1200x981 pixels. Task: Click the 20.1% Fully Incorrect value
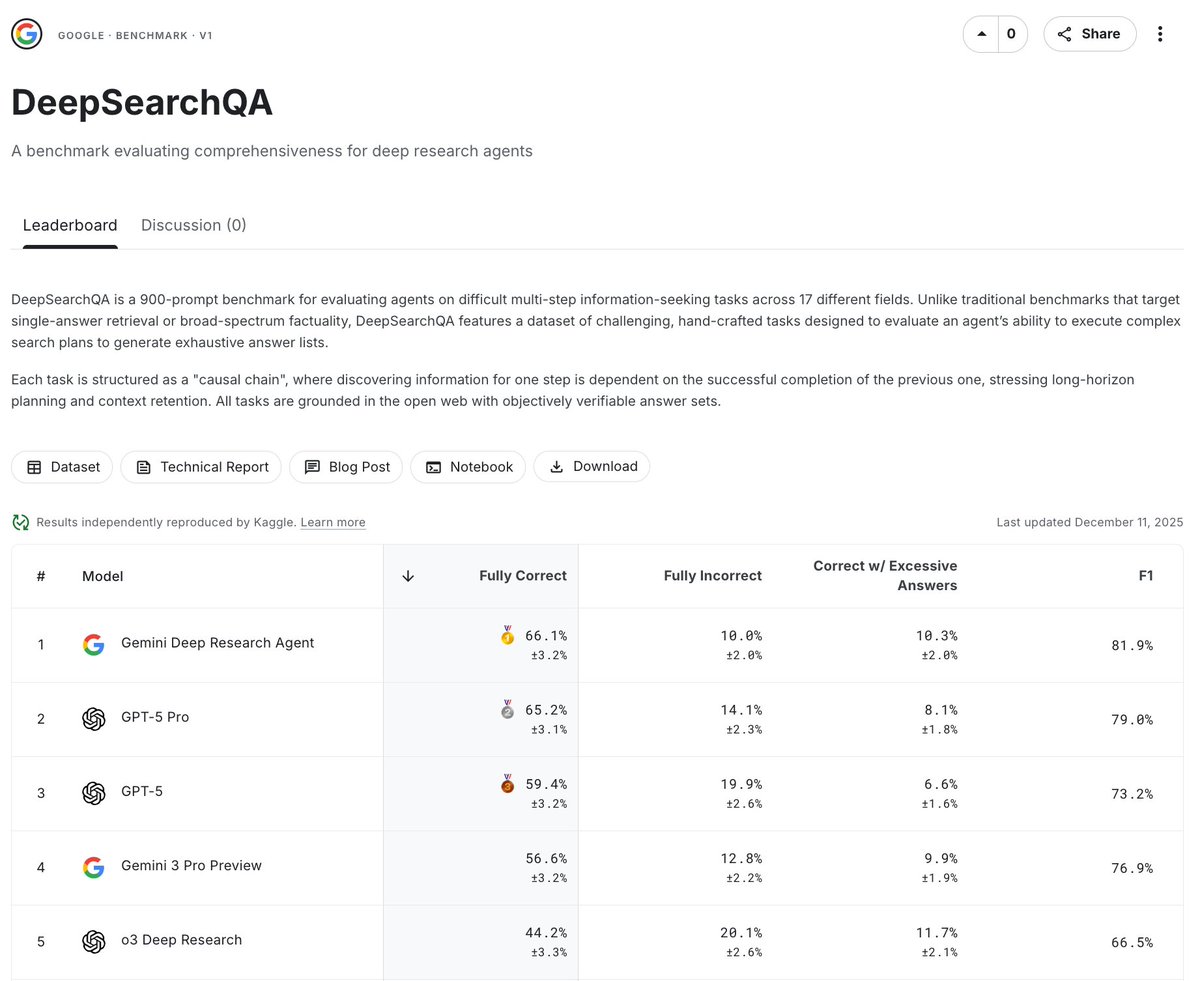(741, 932)
